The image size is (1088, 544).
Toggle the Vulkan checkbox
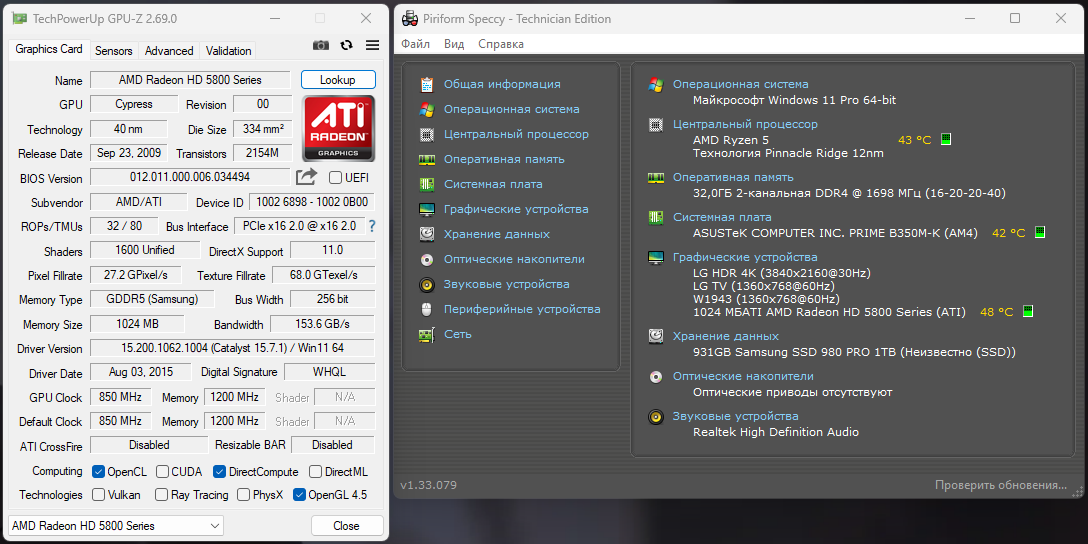pos(99,495)
